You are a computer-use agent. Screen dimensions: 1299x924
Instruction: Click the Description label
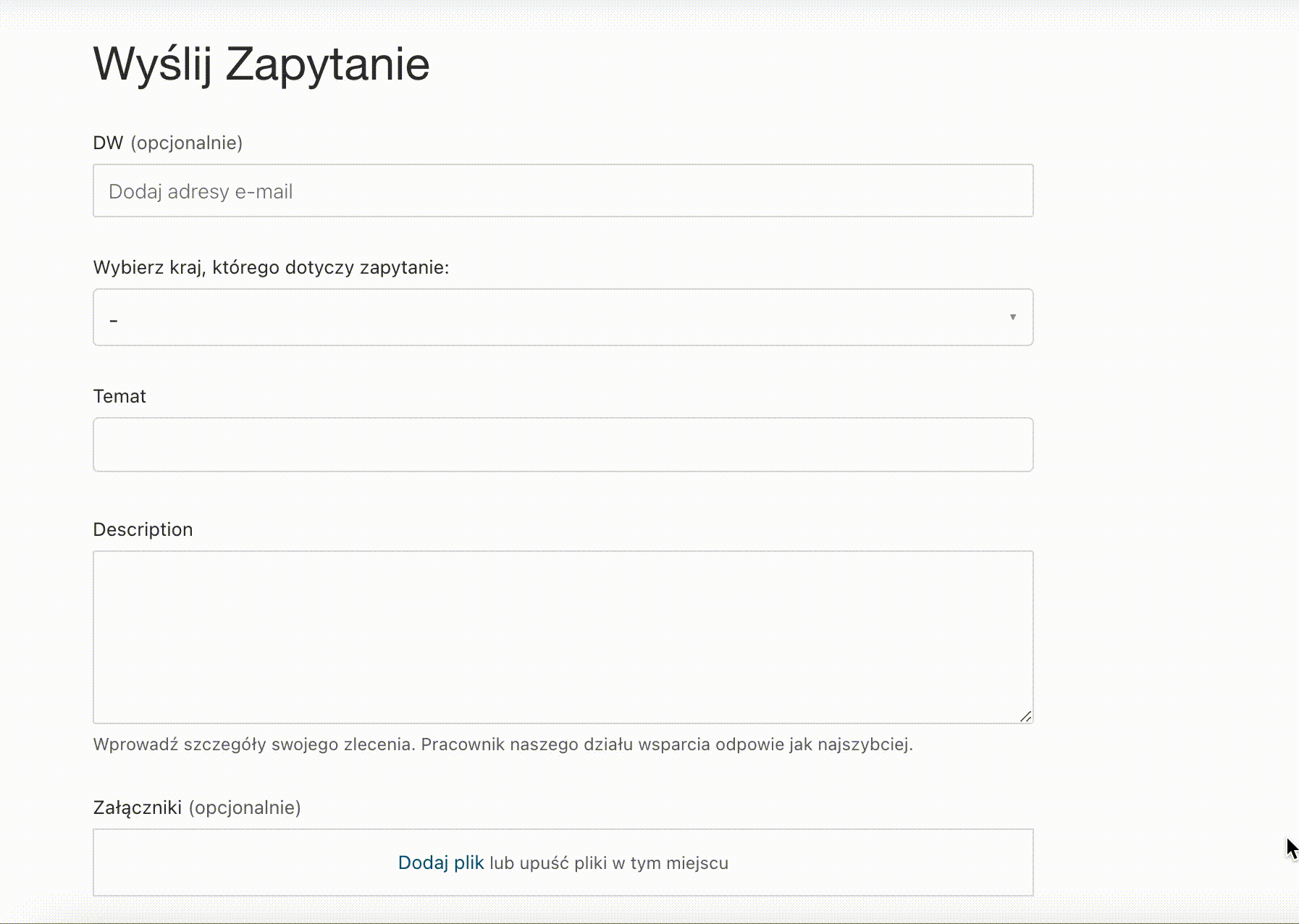[143, 529]
